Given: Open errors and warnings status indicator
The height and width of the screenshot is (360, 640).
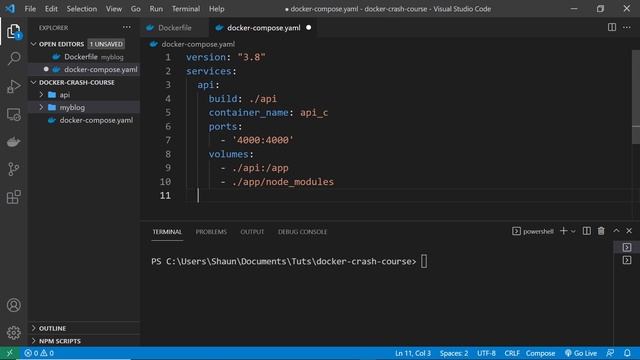Looking at the screenshot, I should [x=39, y=353].
